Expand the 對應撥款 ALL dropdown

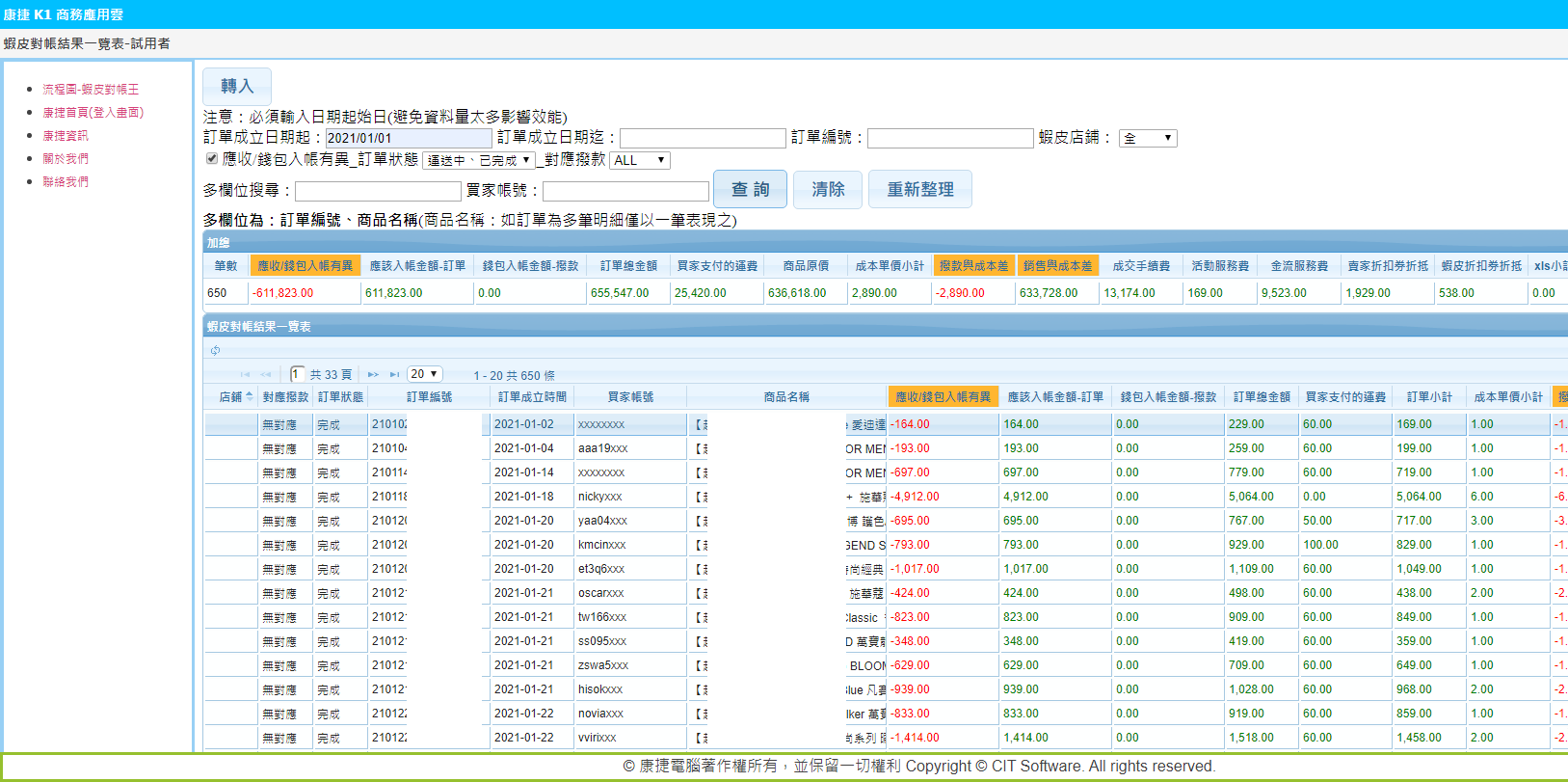click(639, 160)
